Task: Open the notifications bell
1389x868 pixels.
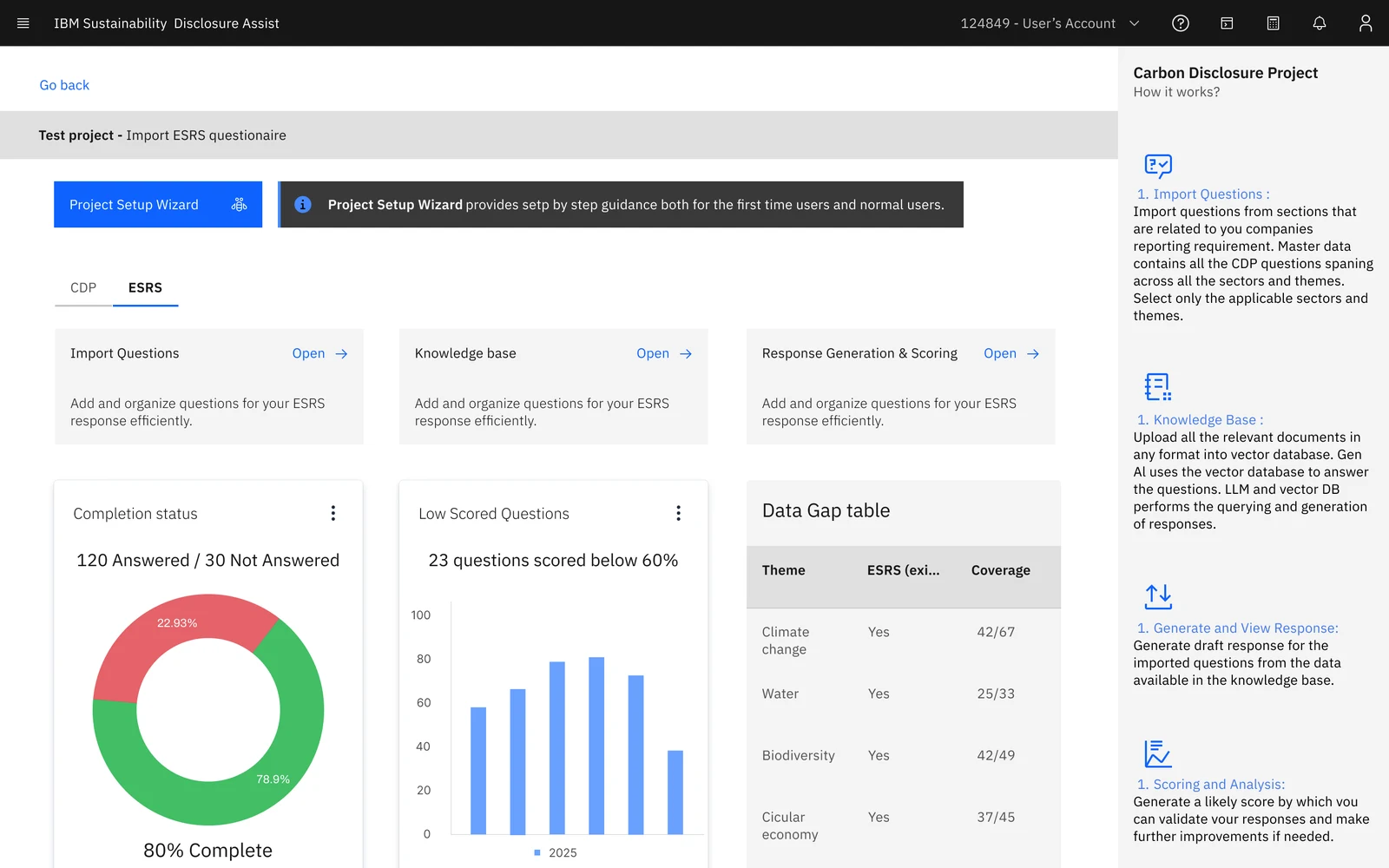Action: pyautogui.click(x=1320, y=23)
